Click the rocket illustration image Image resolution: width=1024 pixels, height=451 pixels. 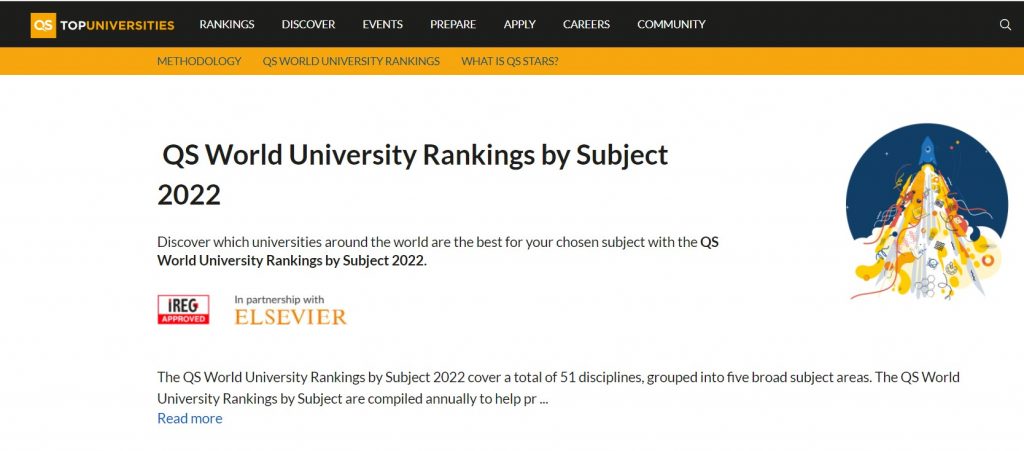926,211
